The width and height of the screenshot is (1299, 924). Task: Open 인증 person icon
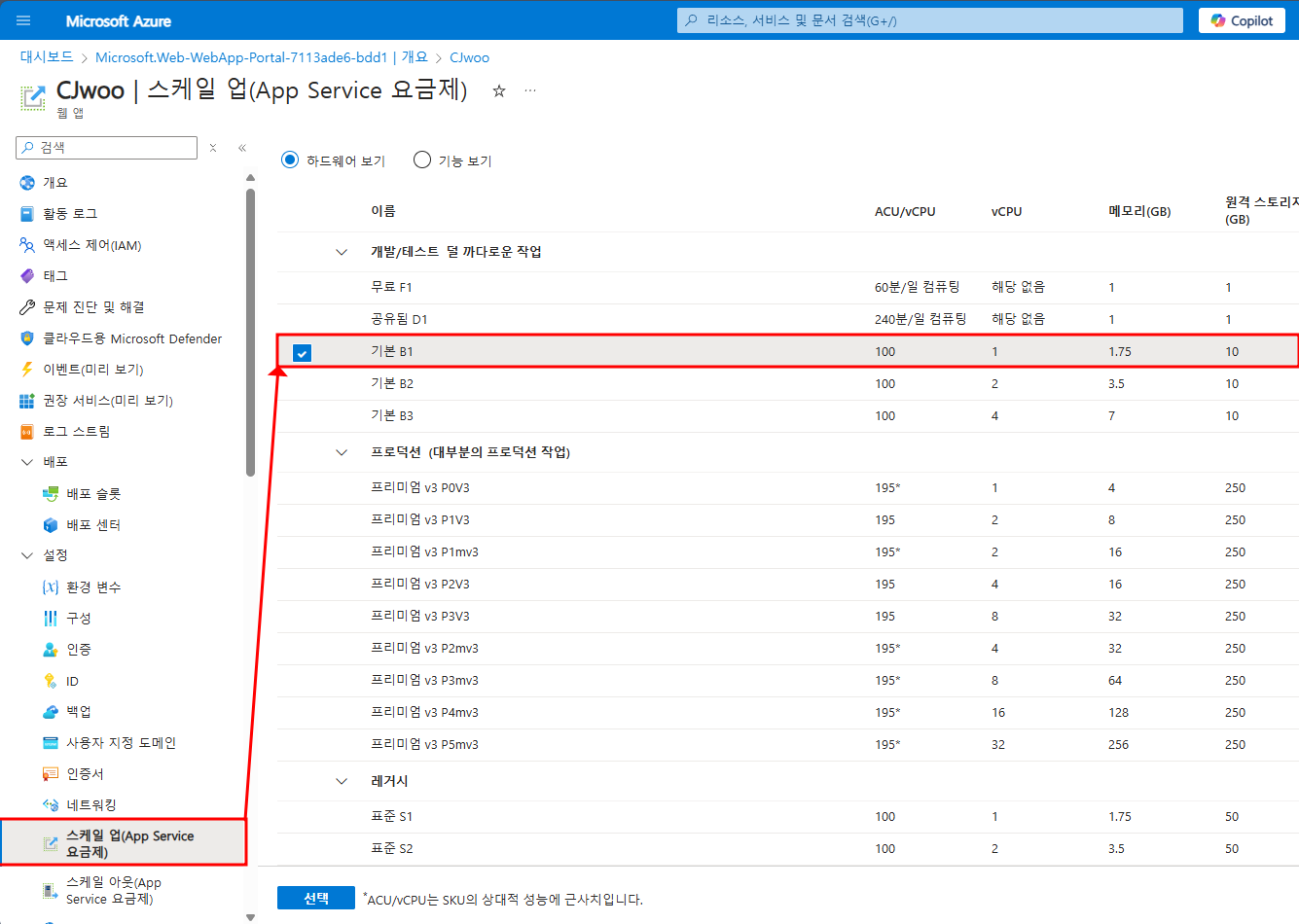coord(51,650)
